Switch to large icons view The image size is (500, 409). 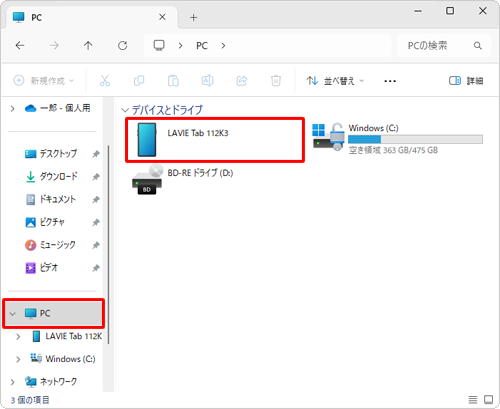coord(489,399)
